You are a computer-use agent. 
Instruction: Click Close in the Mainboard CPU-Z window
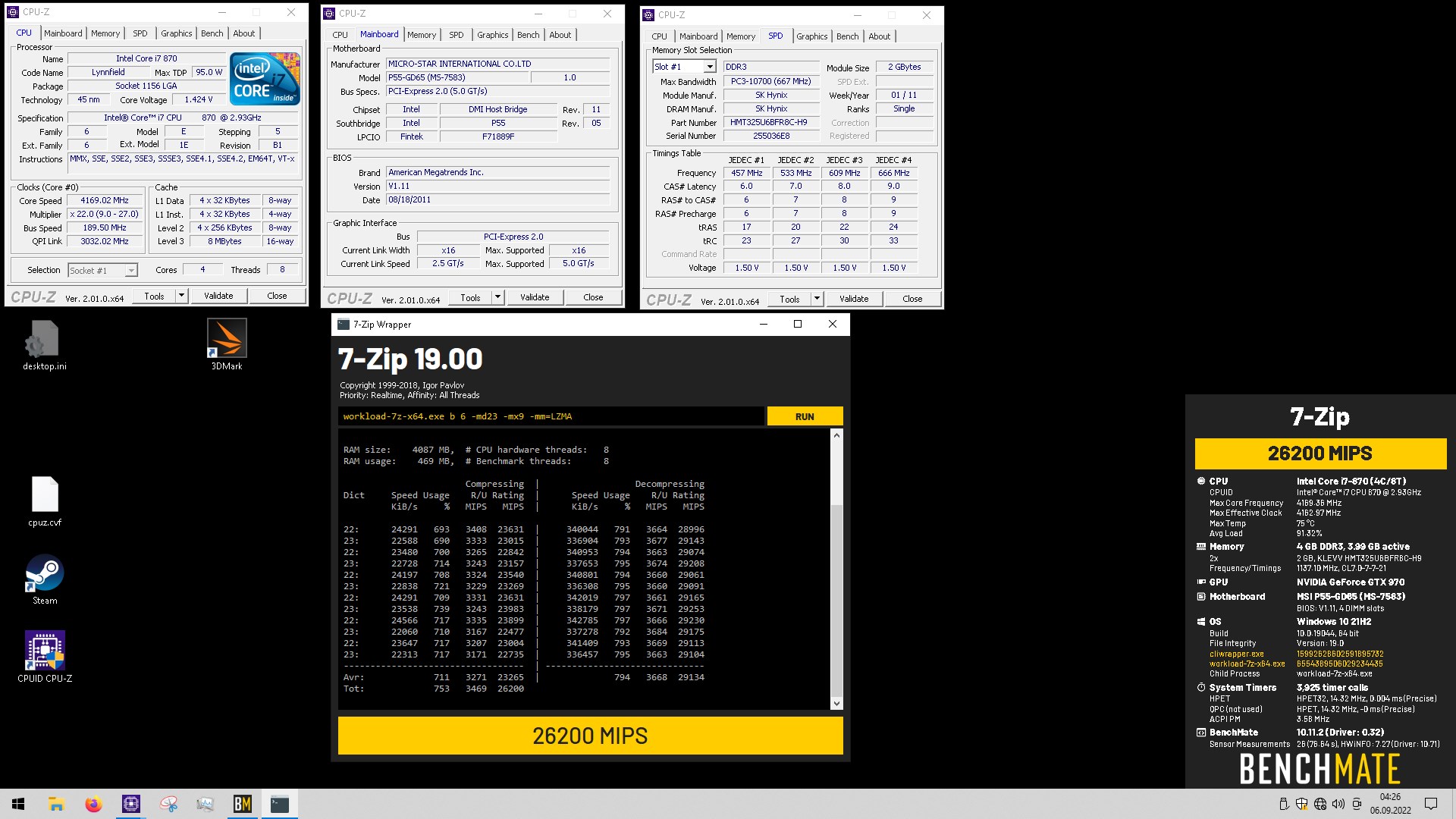click(593, 297)
